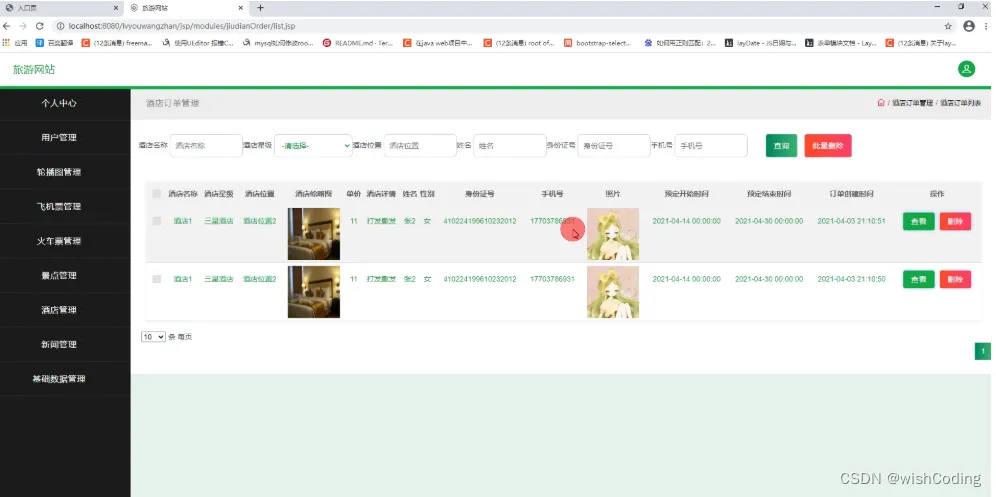The image size is (996, 497).
Task: Open hotel thumbnail of order created 21:10:51
Action: [314, 234]
